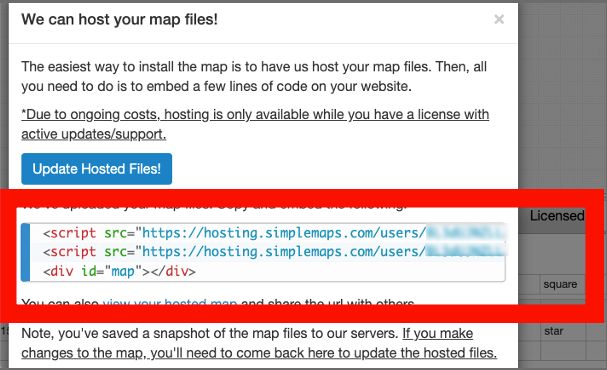Select the first script src code line

274,233
